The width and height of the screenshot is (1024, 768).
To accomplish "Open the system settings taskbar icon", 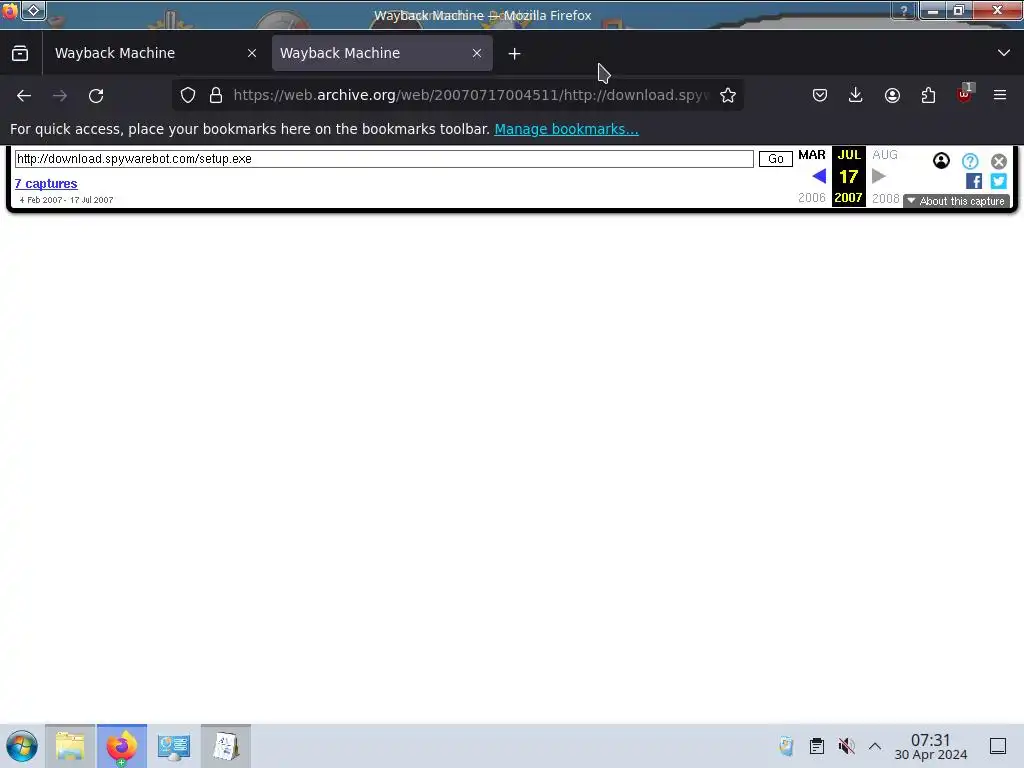I will point(174,746).
